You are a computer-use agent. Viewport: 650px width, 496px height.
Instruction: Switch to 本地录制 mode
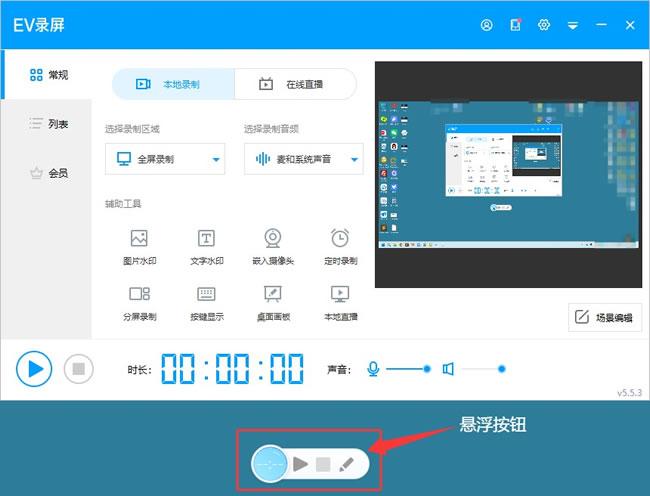click(x=173, y=84)
